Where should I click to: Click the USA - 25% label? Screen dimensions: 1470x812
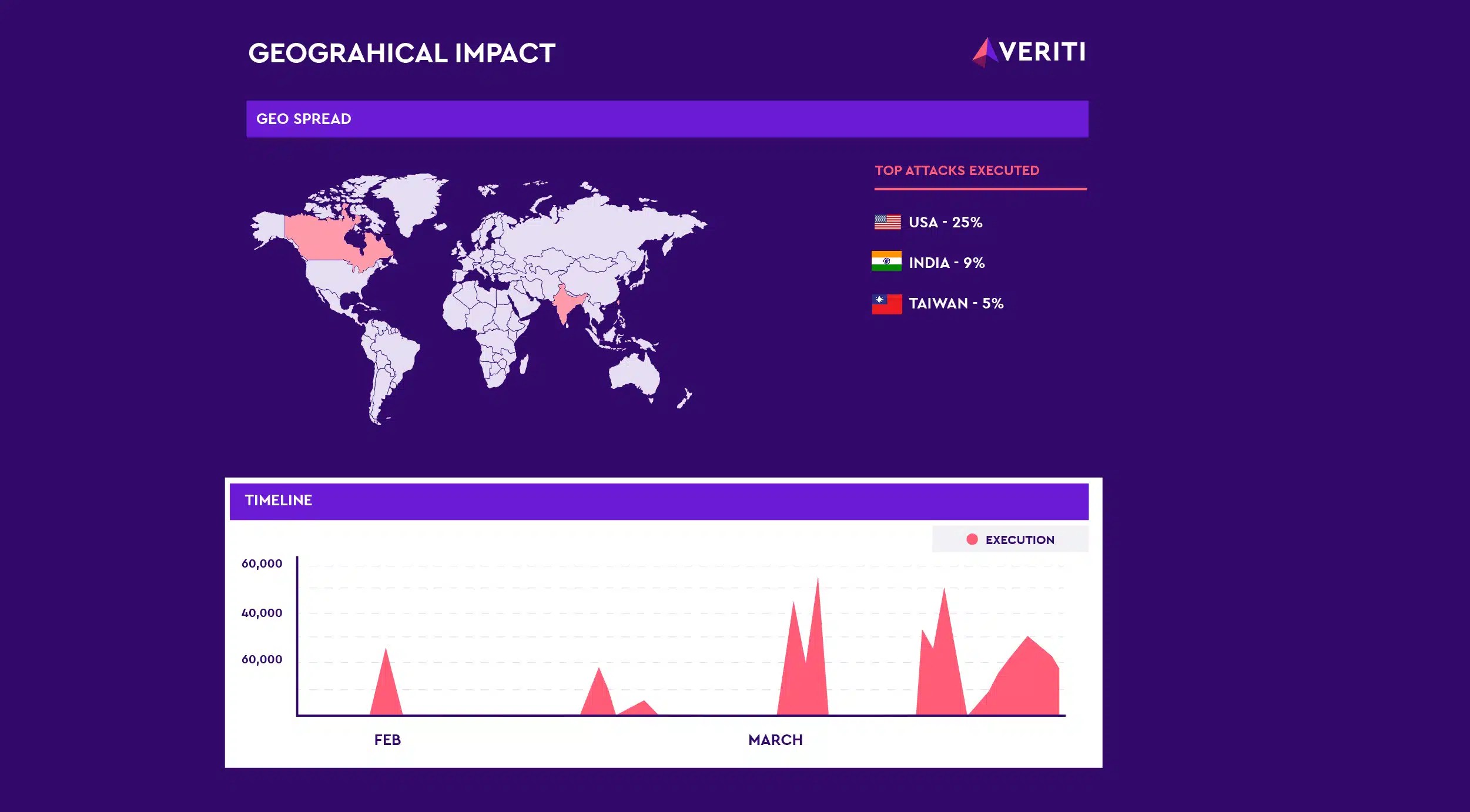(x=945, y=222)
